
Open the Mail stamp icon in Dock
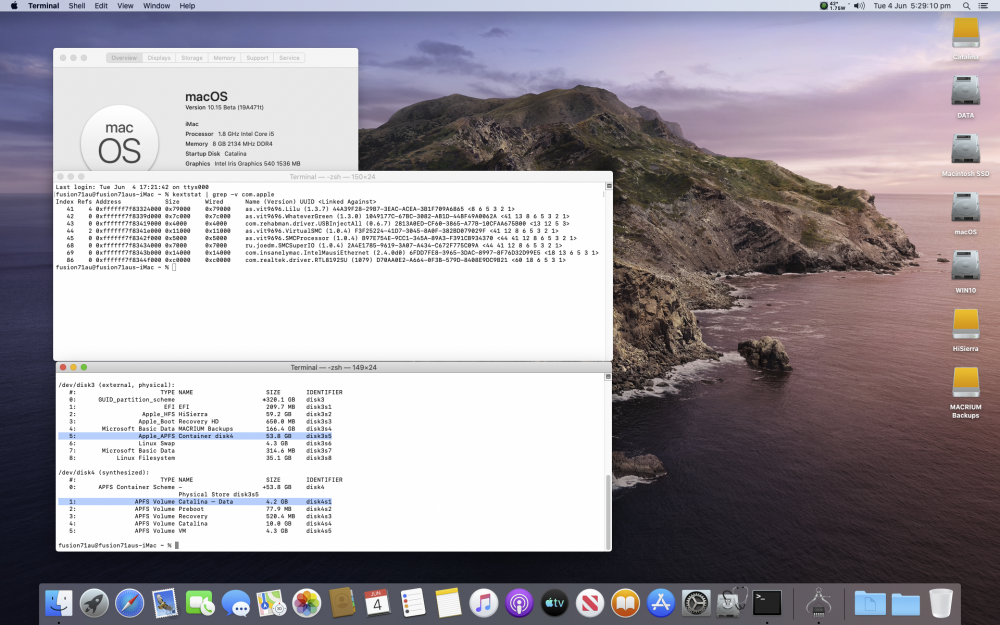pos(165,603)
